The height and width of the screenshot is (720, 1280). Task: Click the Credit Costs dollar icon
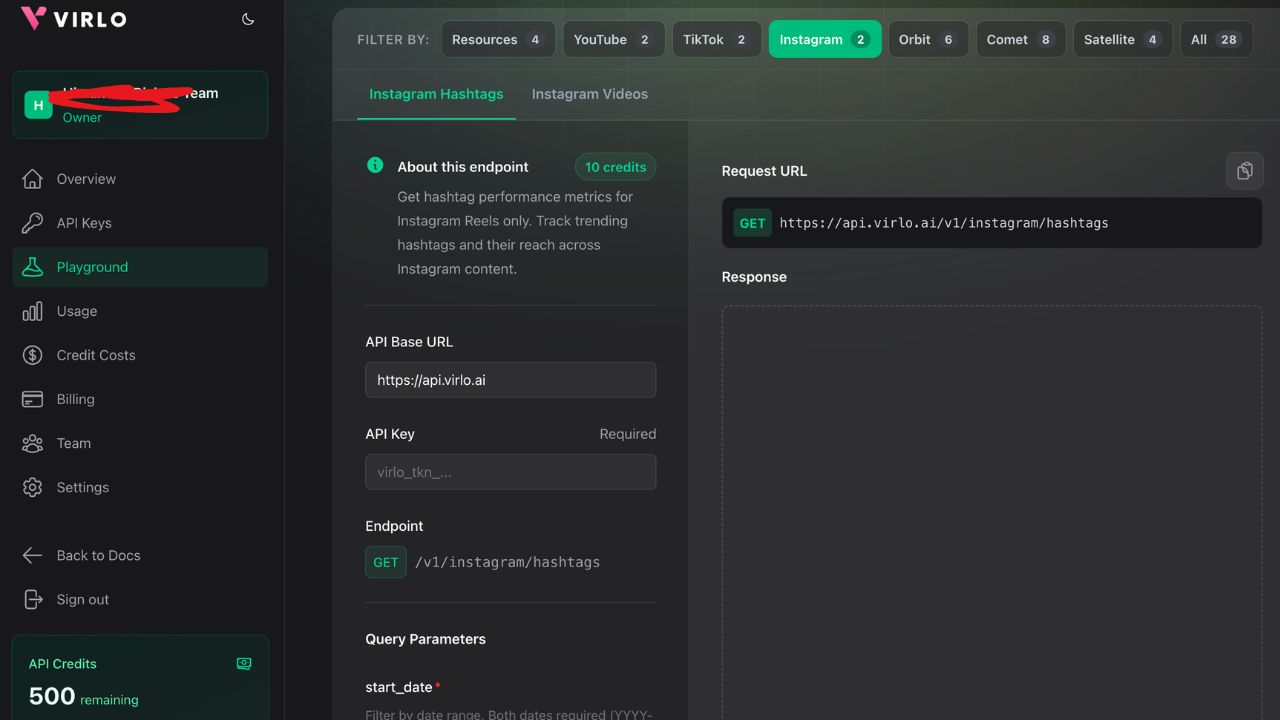[x=33, y=355]
